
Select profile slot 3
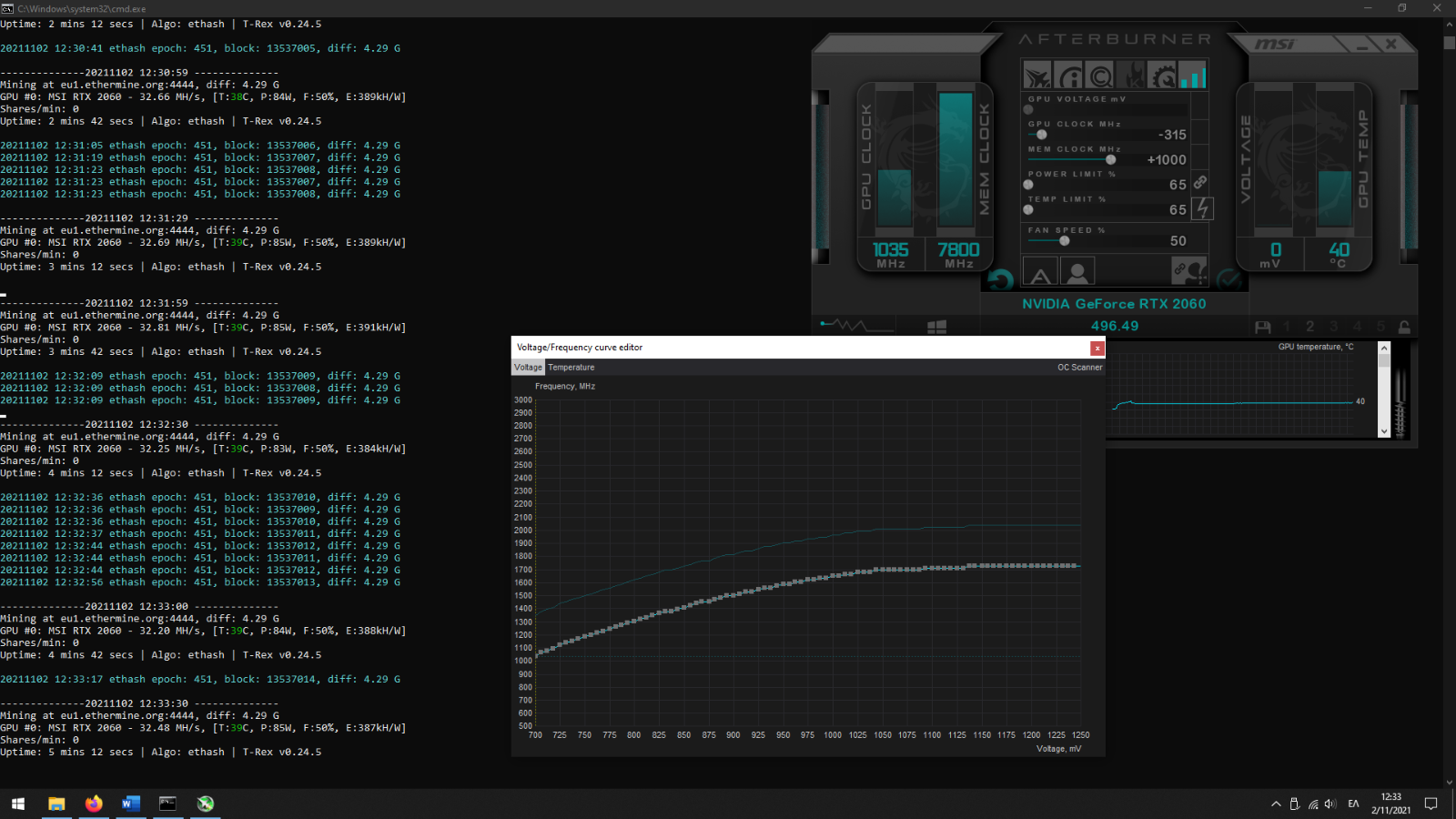click(x=1334, y=327)
